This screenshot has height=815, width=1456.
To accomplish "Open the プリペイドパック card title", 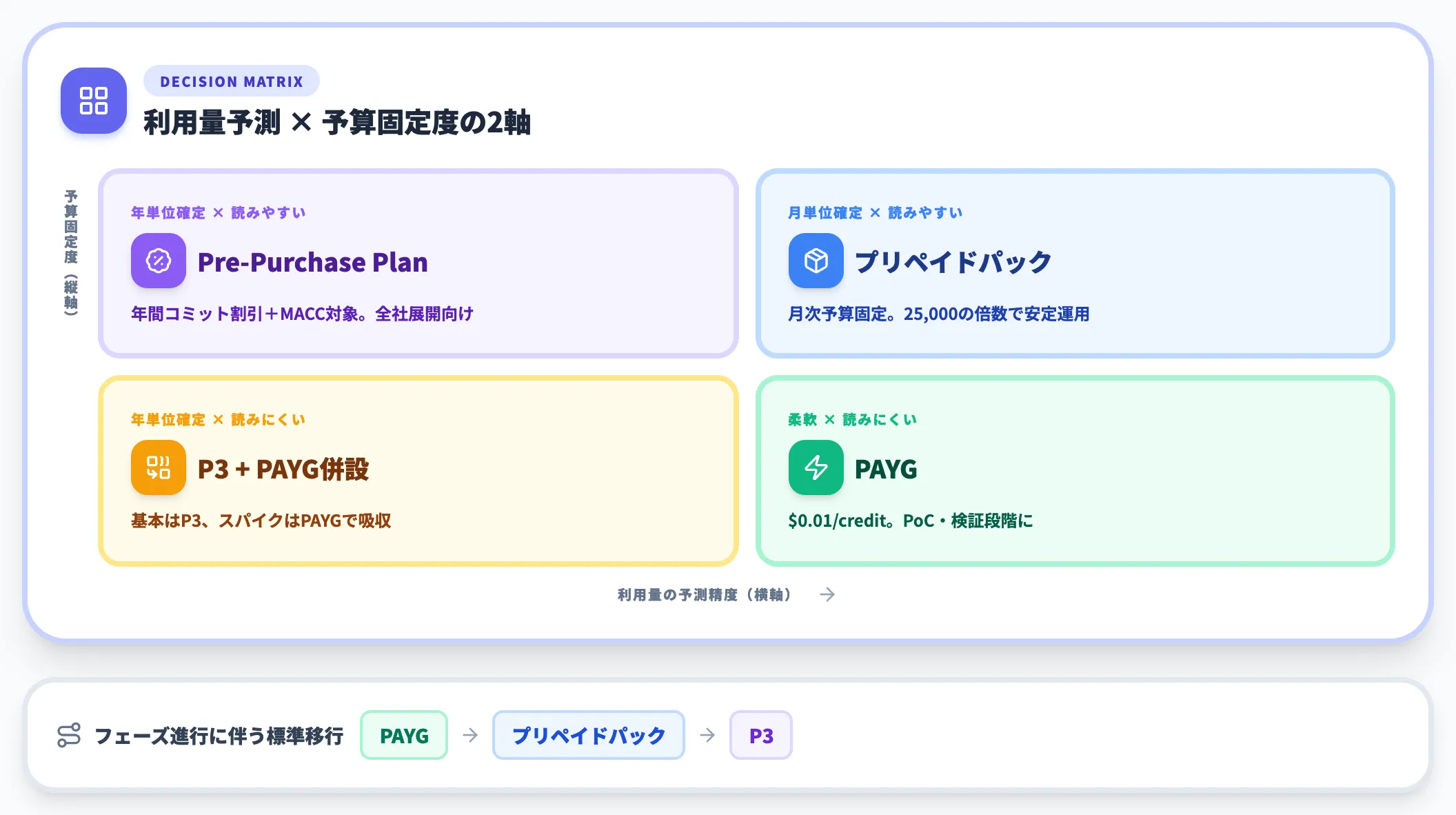I will click(x=953, y=262).
